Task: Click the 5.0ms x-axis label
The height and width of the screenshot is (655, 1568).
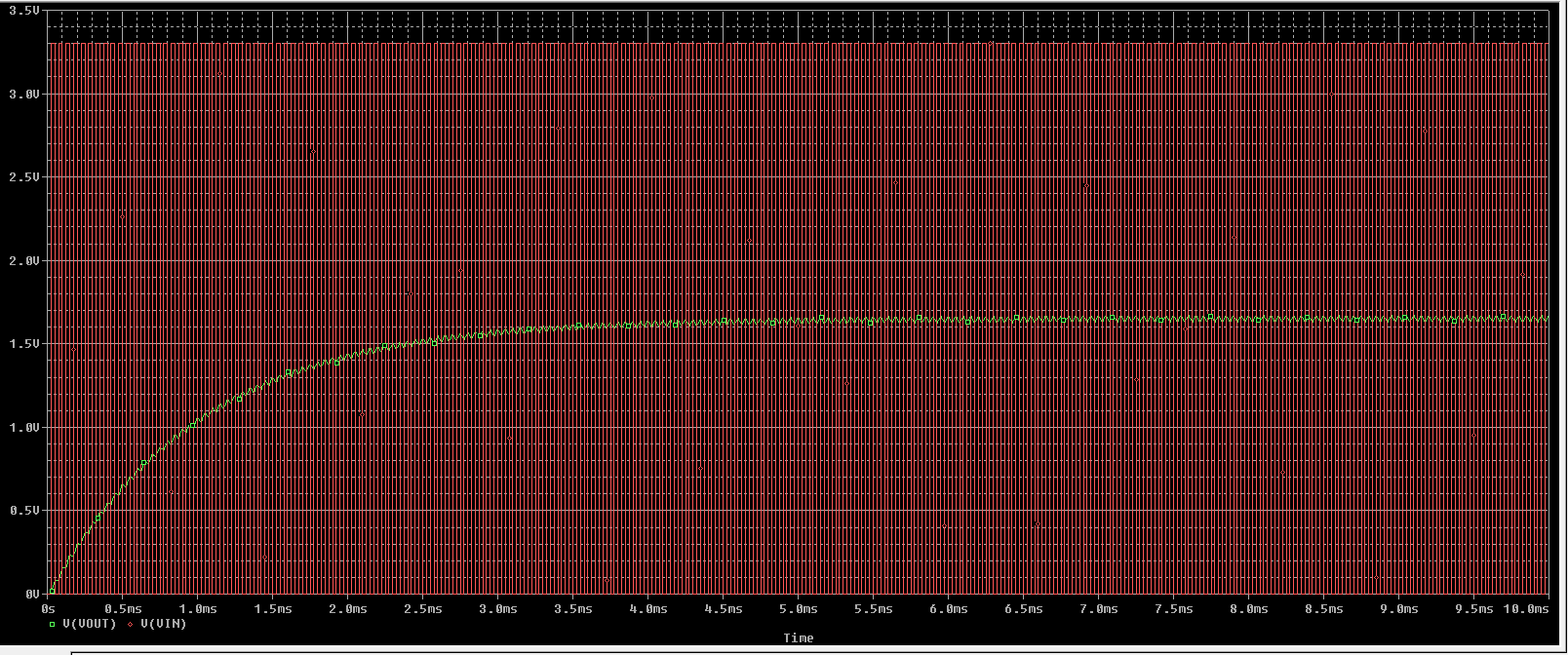Action: (799, 609)
